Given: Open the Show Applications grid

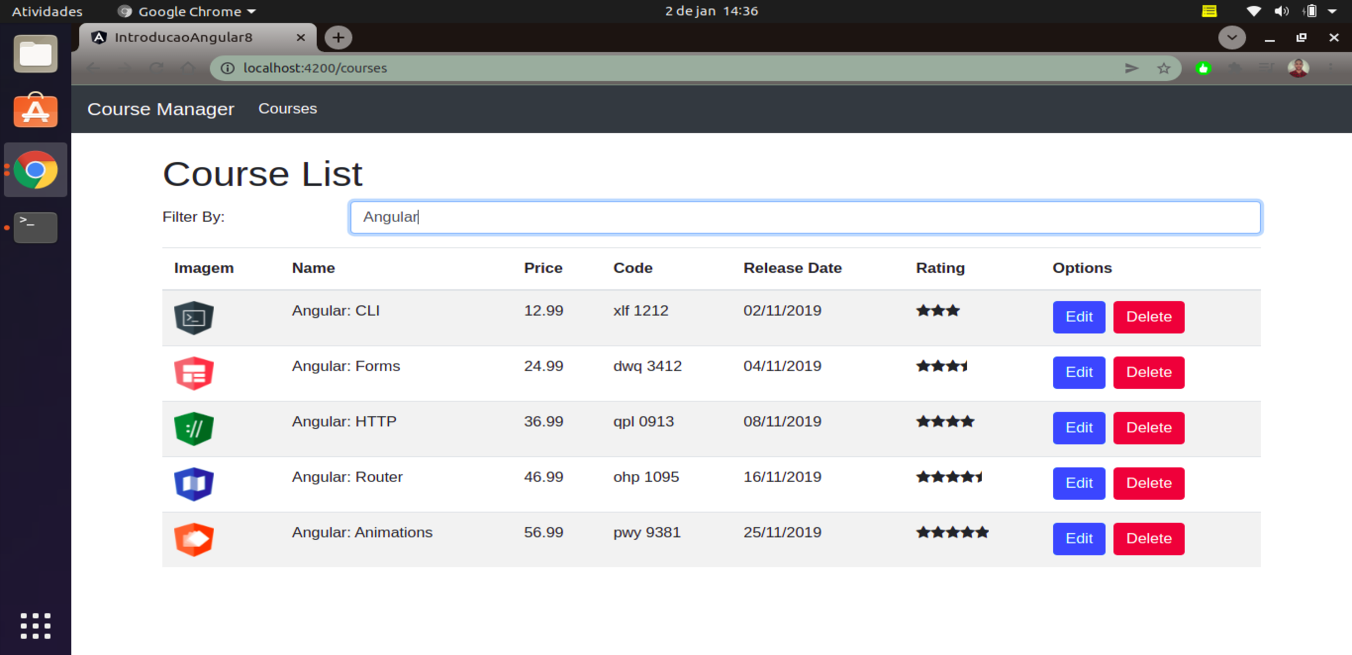Looking at the screenshot, I should tap(36, 626).
